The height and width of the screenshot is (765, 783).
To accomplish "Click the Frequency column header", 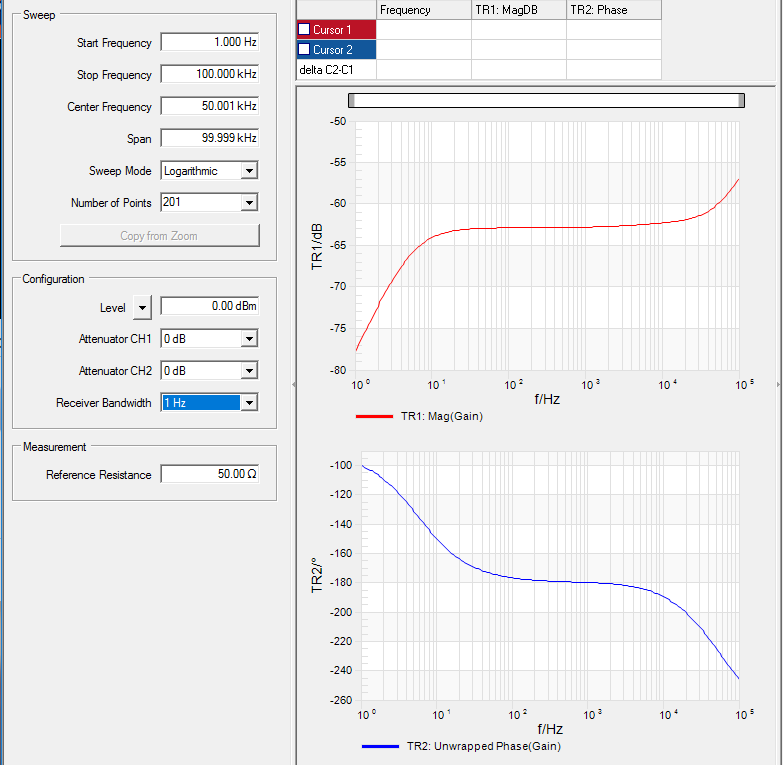I will coord(423,10).
